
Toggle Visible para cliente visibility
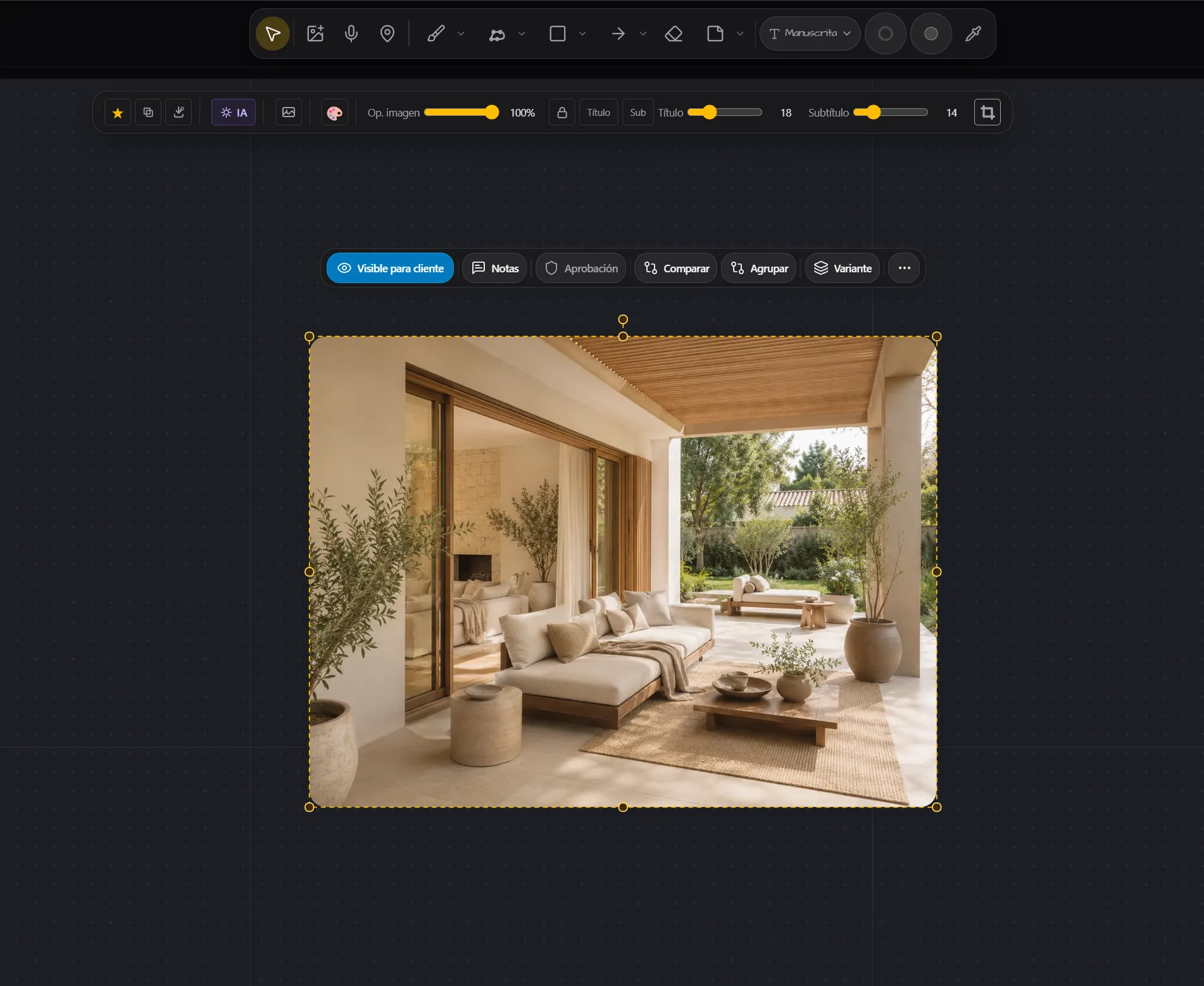(391, 269)
